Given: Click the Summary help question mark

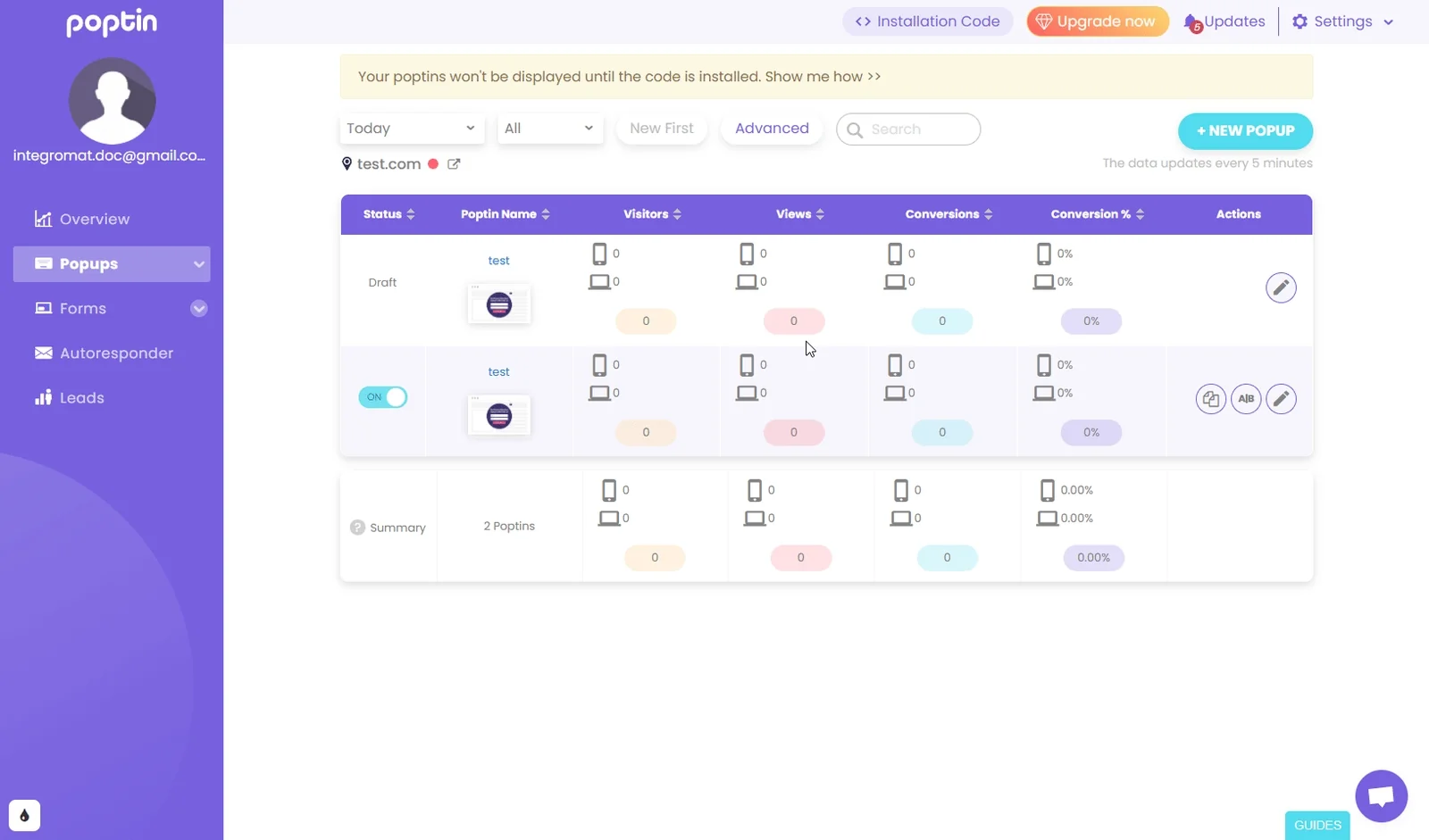Looking at the screenshot, I should click(357, 528).
